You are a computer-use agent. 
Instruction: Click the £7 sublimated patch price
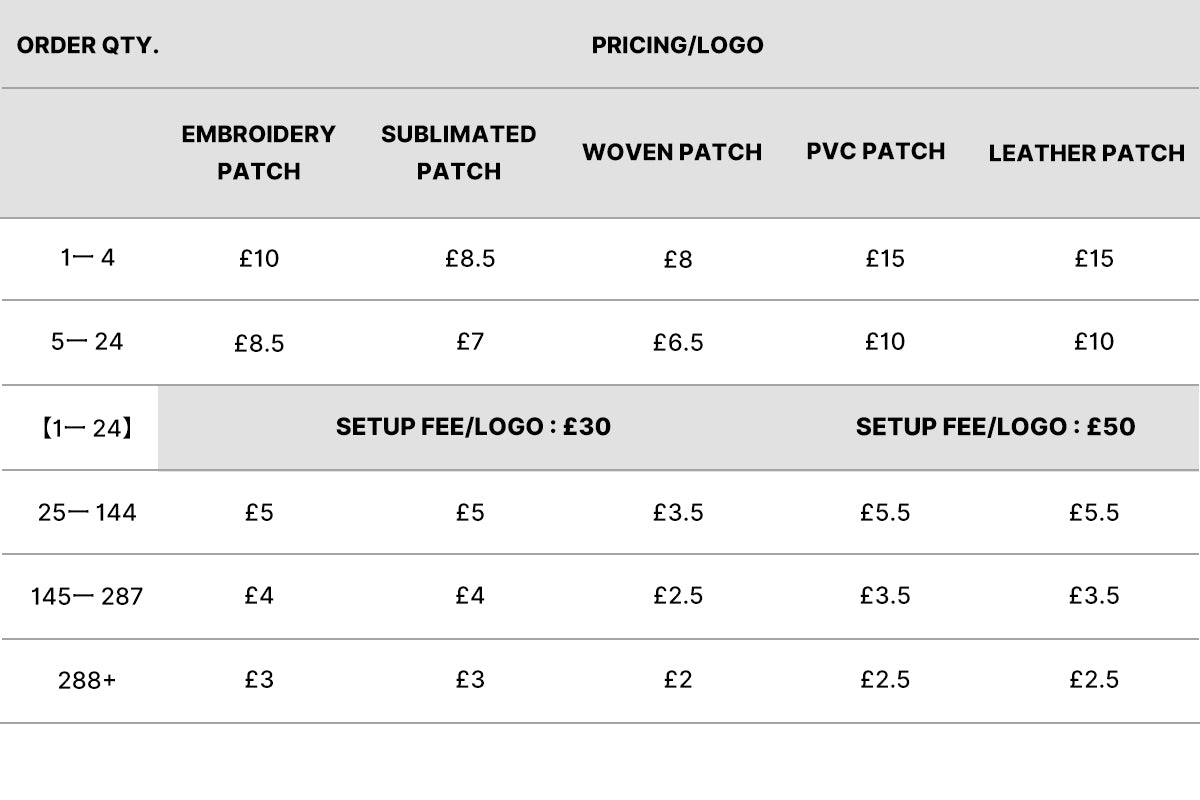coord(470,342)
